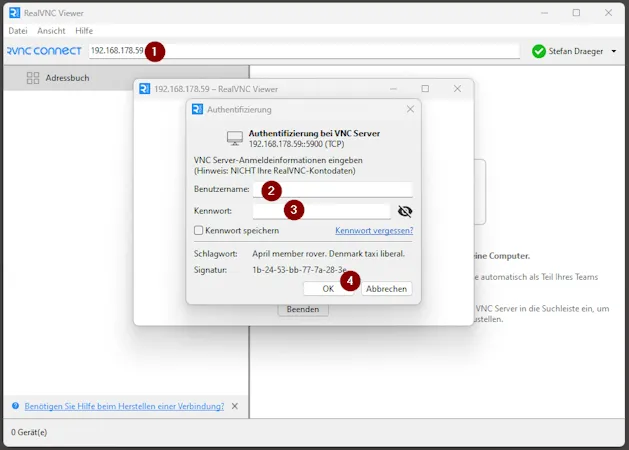This screenshot has width=629, height=450.
Task: Toggle password visibility eye icon
Action: [405, 211]
